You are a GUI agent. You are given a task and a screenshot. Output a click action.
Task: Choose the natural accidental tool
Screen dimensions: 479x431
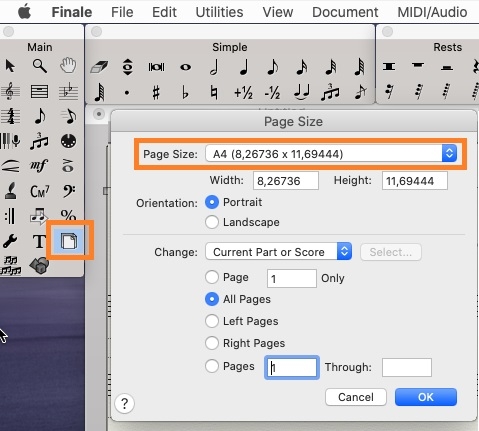click(214, 93)
